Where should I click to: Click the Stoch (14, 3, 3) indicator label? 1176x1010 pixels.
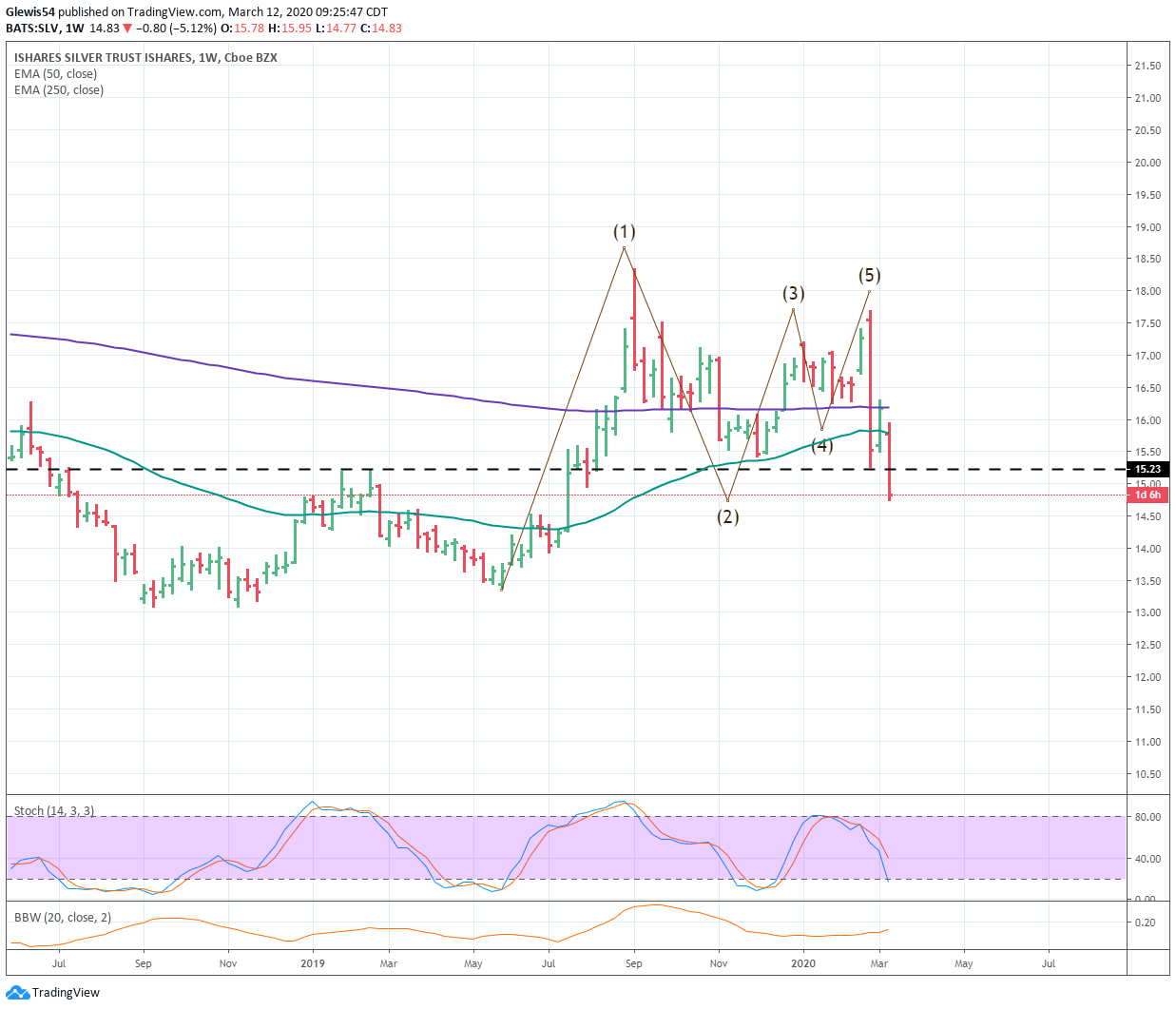tap(54, 811)
